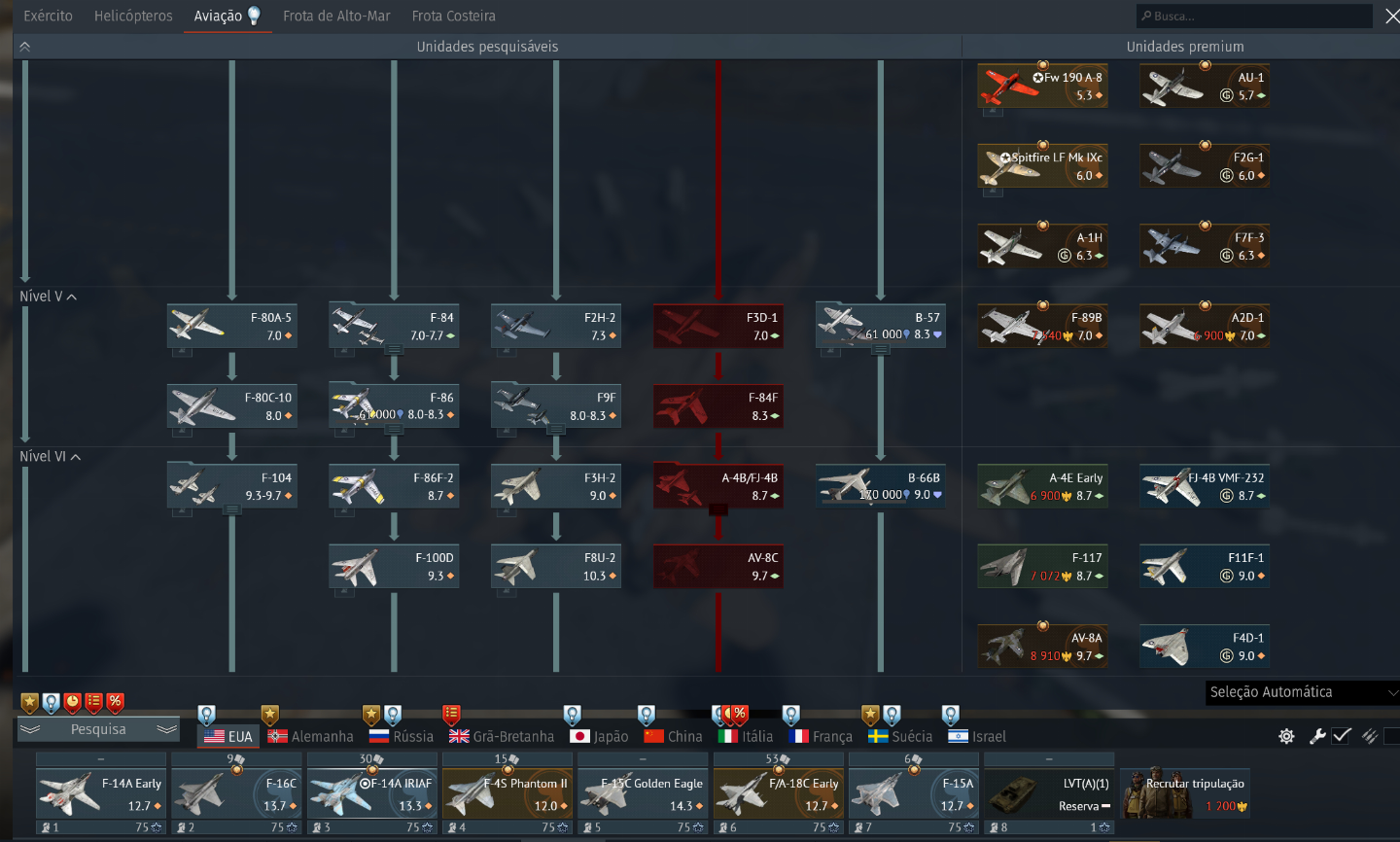Screen dimensions: 1400x842
Task: Select the F-15A crew slot
Action: coord(914,793)
